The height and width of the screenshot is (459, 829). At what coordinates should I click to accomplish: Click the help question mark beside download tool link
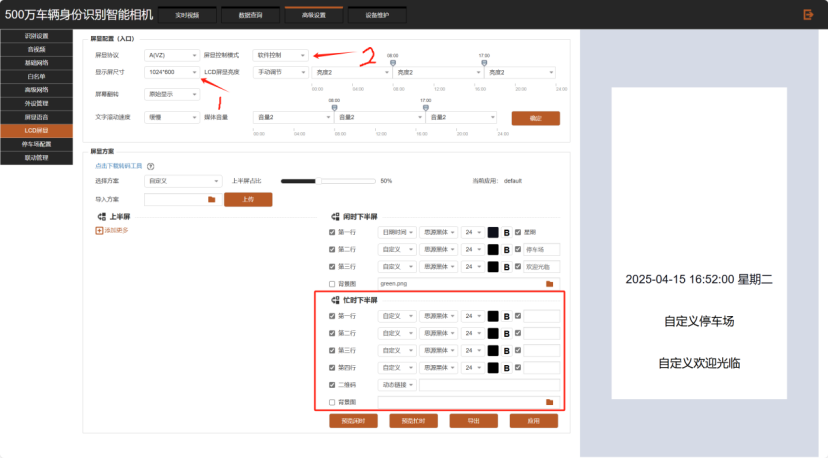(x=151, y=167)
